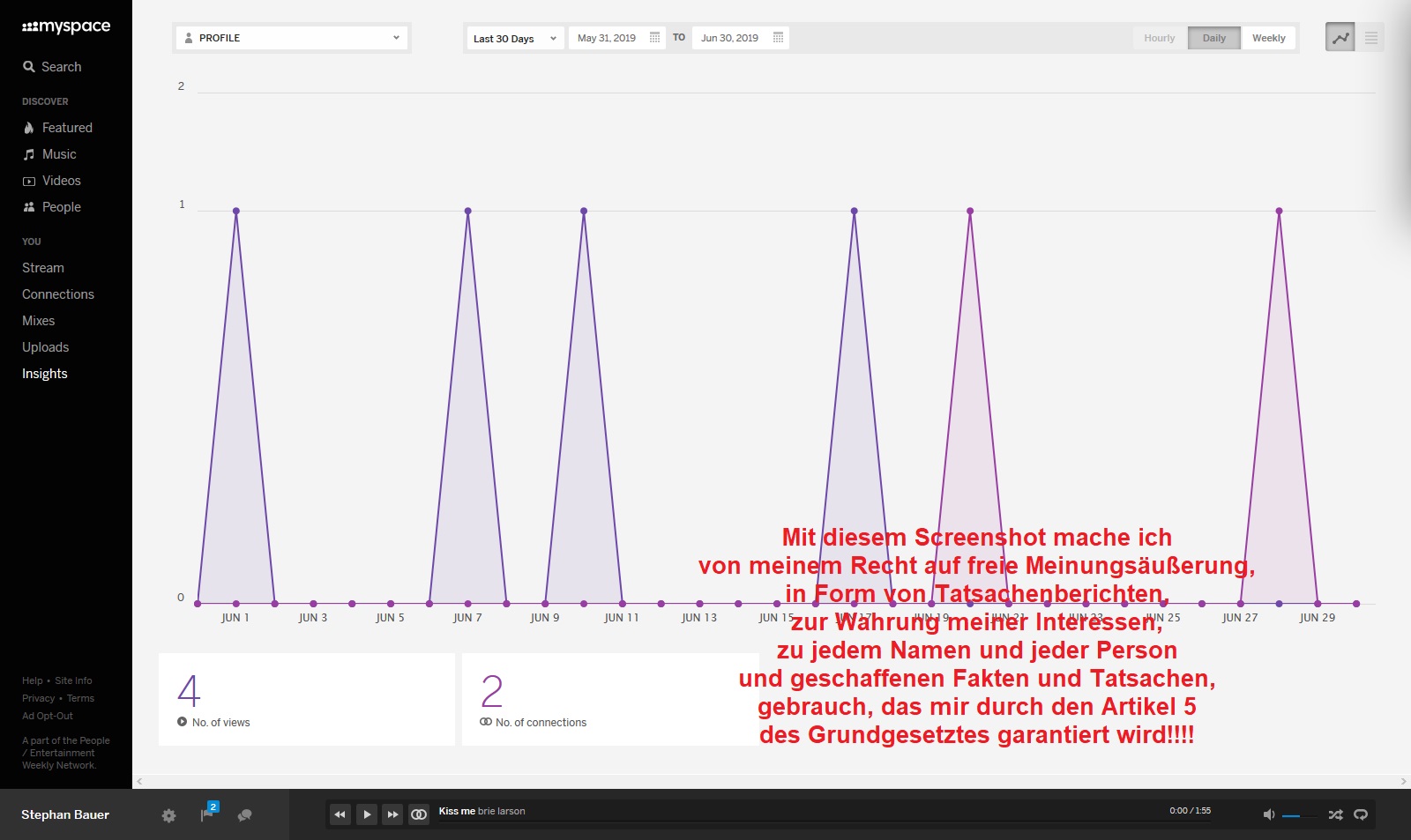Select the Daily granularity

click(1214, 38)
